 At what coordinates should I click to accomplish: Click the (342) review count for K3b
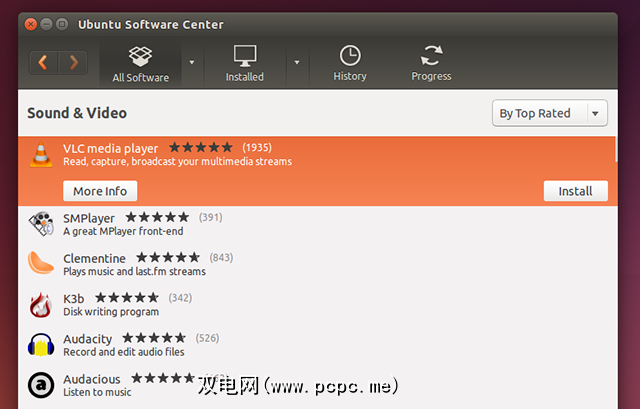(180, 298)
